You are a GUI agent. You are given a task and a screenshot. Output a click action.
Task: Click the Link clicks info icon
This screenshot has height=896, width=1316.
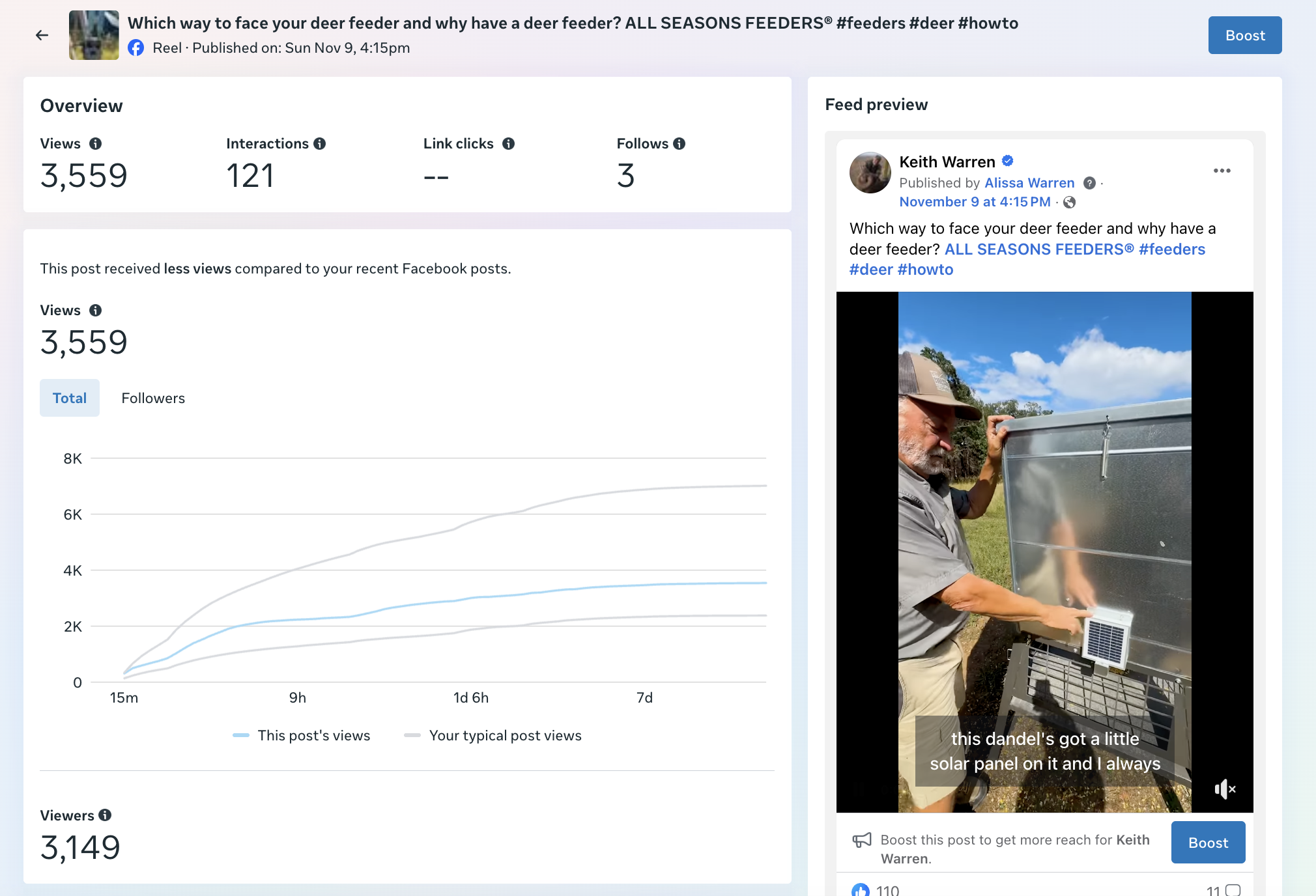point(508,144)
